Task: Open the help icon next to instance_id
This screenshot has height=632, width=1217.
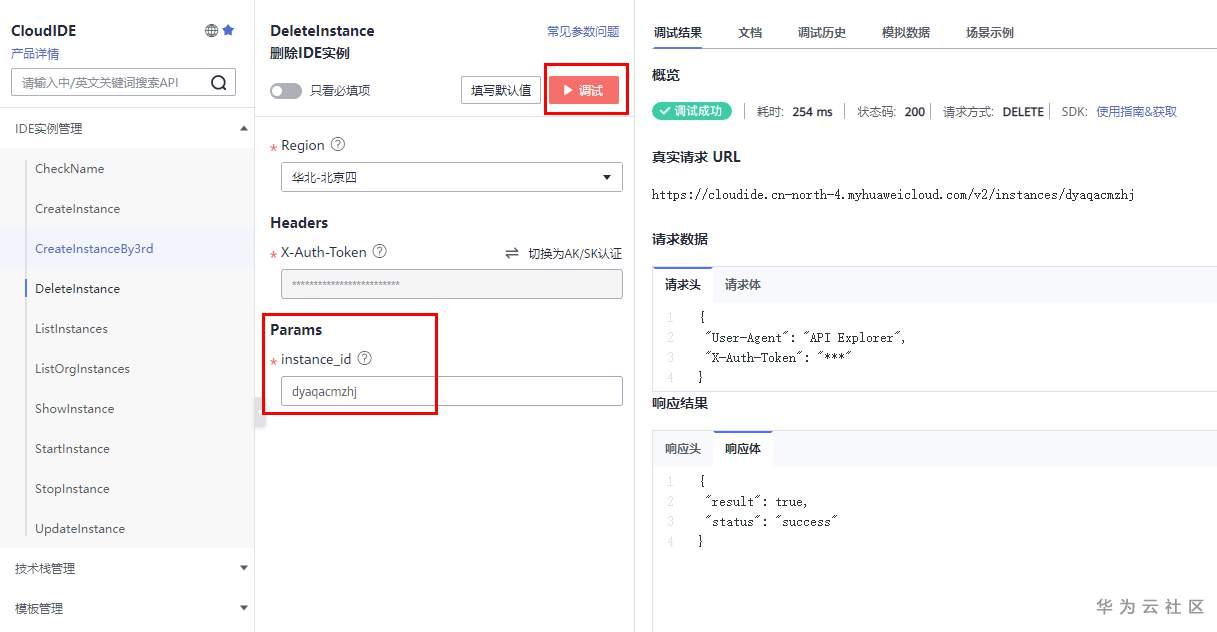Action: [365, 358]
